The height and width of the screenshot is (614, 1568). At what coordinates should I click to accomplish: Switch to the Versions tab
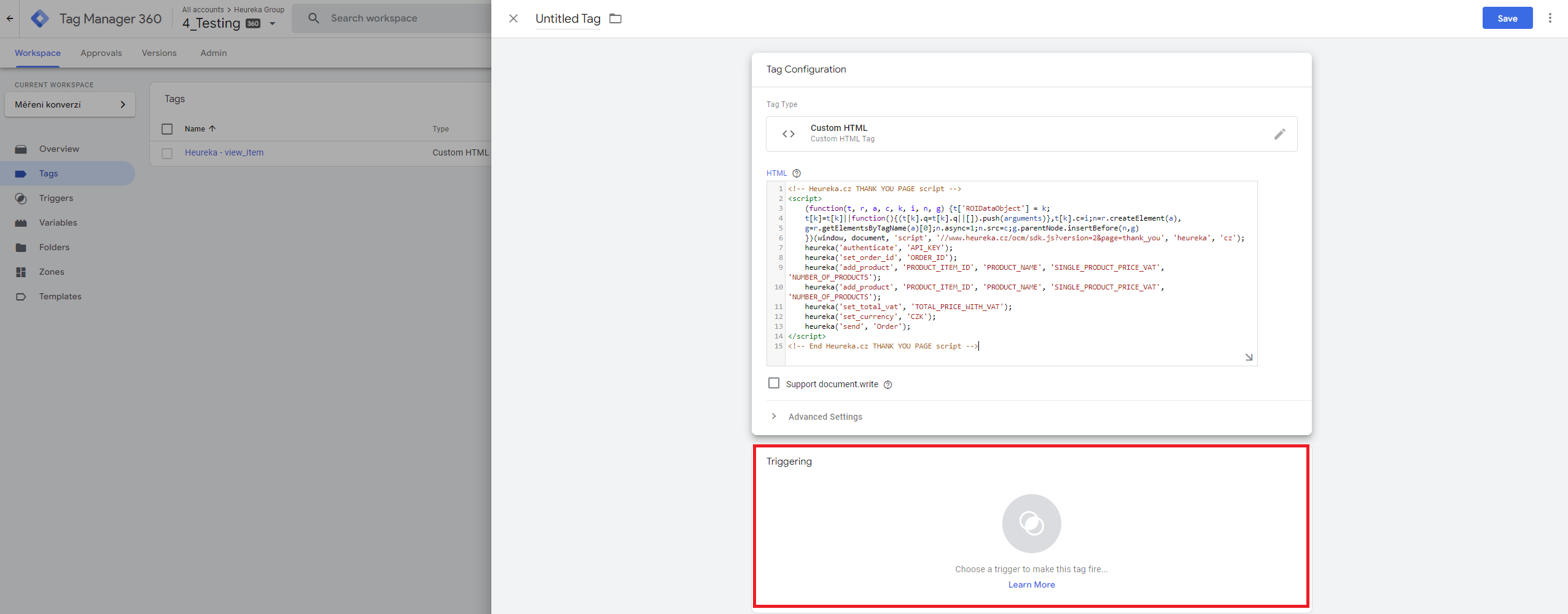[x=159, y=53]
